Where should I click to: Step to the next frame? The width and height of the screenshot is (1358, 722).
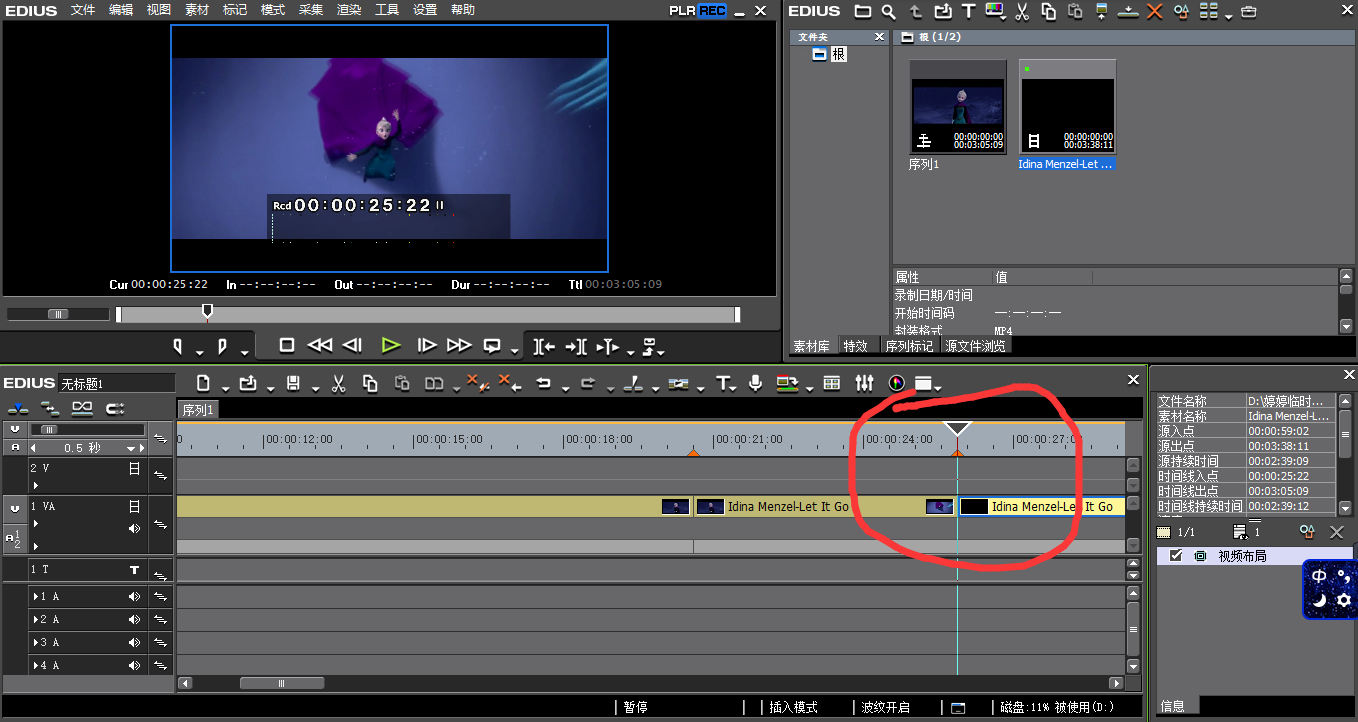(427, 345)
